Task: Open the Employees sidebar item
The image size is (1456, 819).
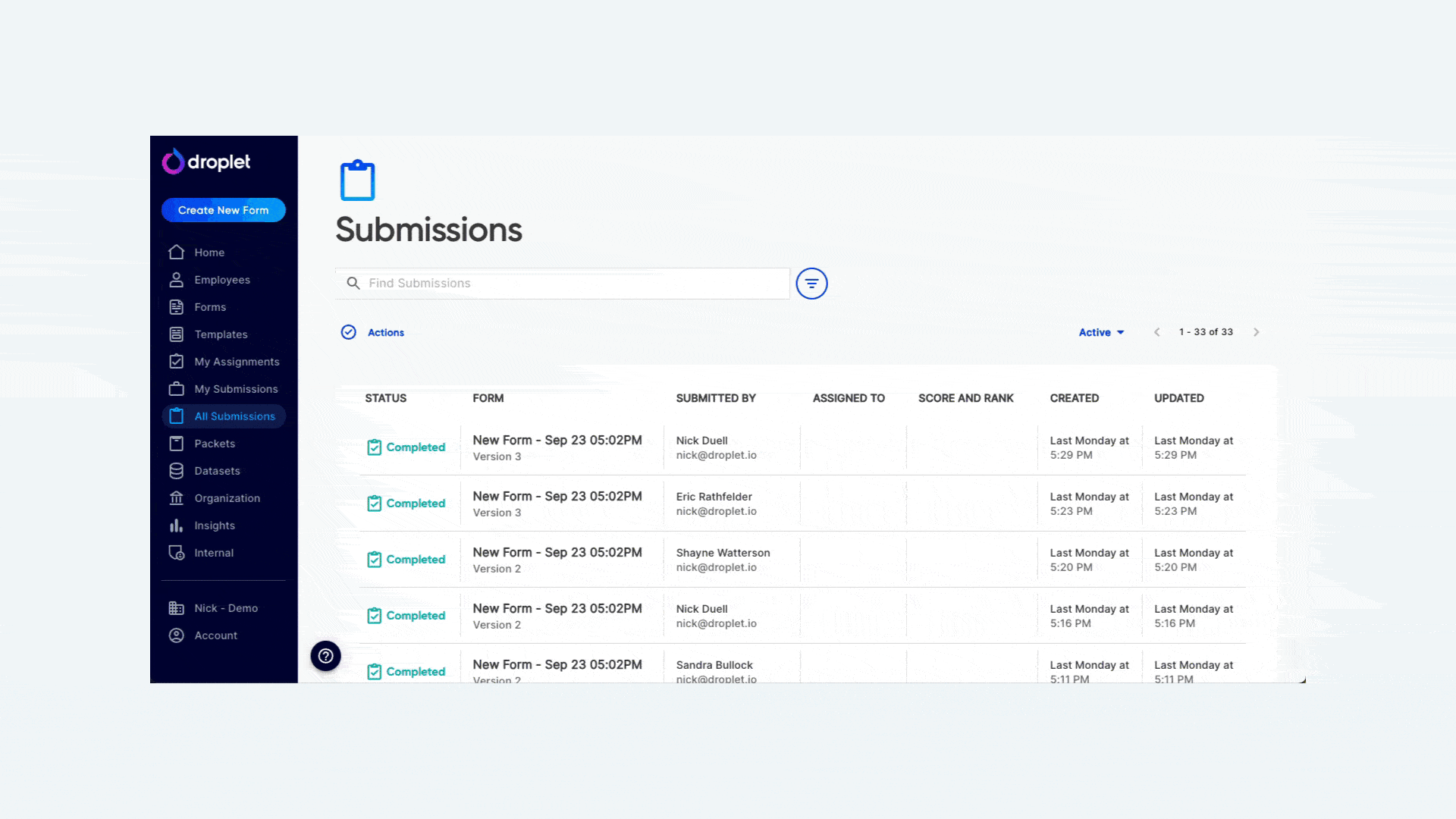Action: pyautogui.click(x=223, y=280)
